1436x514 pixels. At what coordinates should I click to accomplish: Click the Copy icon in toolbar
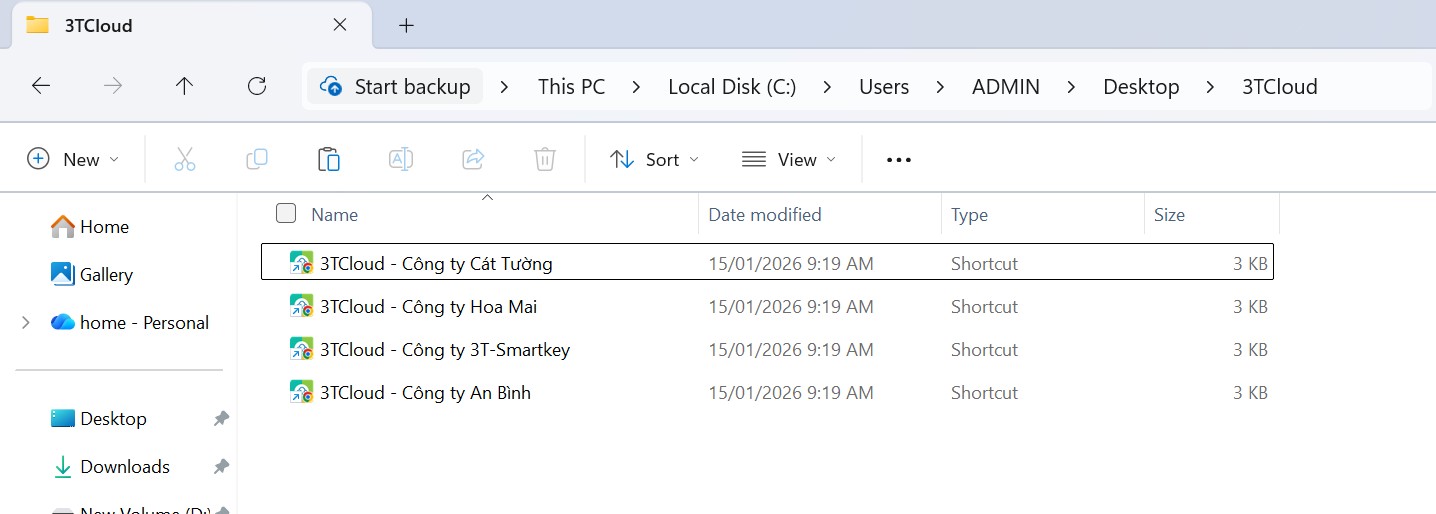pos(257,159)
